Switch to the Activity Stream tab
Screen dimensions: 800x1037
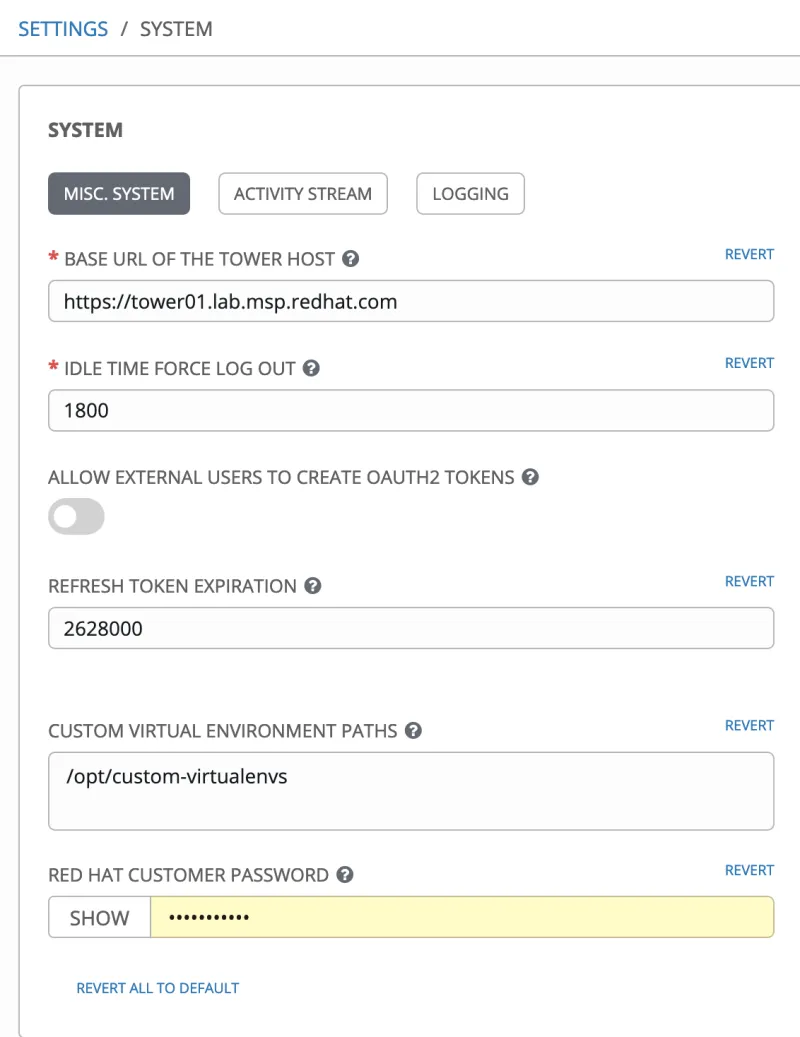point(303,194)
